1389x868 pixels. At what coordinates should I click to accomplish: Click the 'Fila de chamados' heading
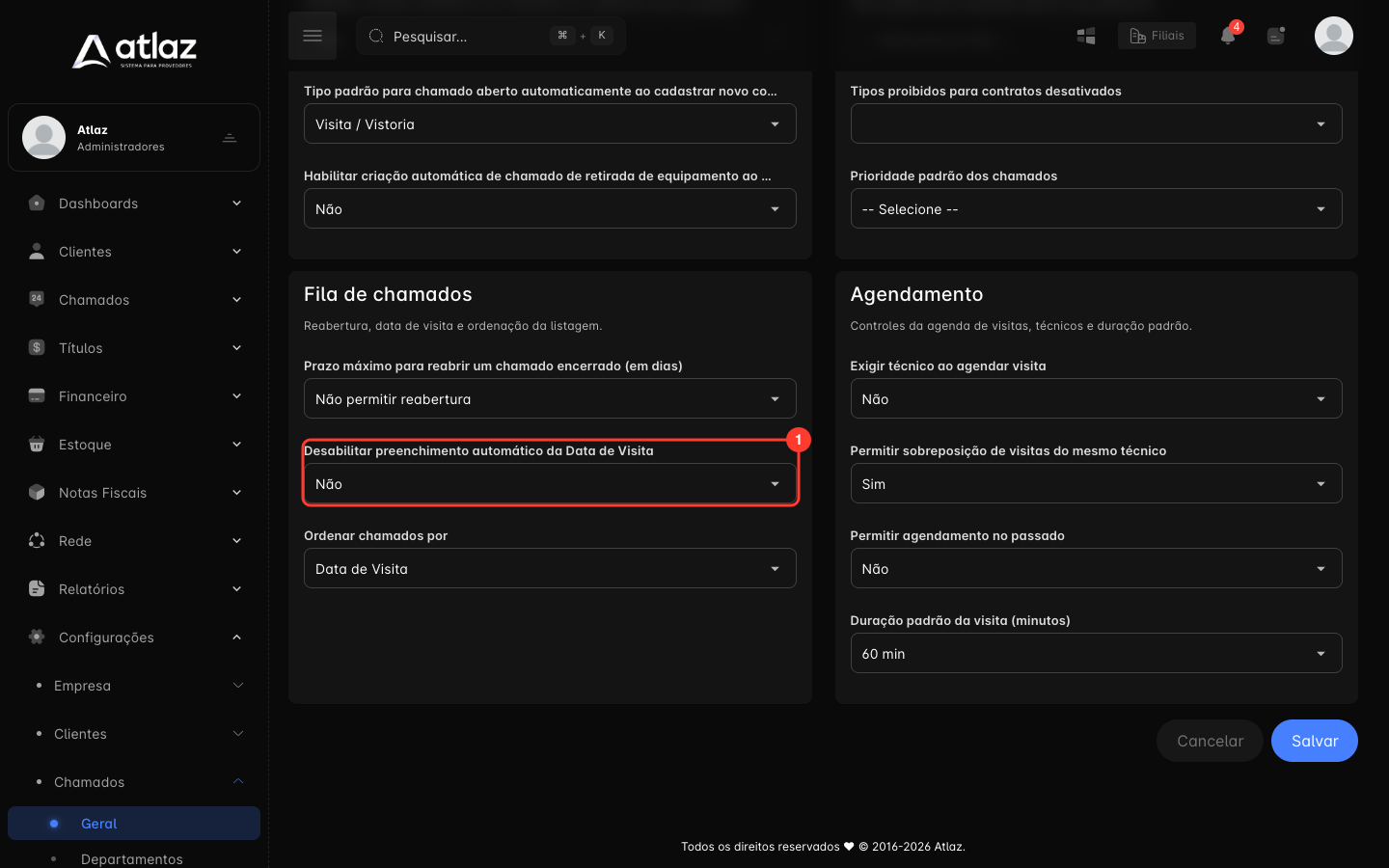(x=388, y=294)
